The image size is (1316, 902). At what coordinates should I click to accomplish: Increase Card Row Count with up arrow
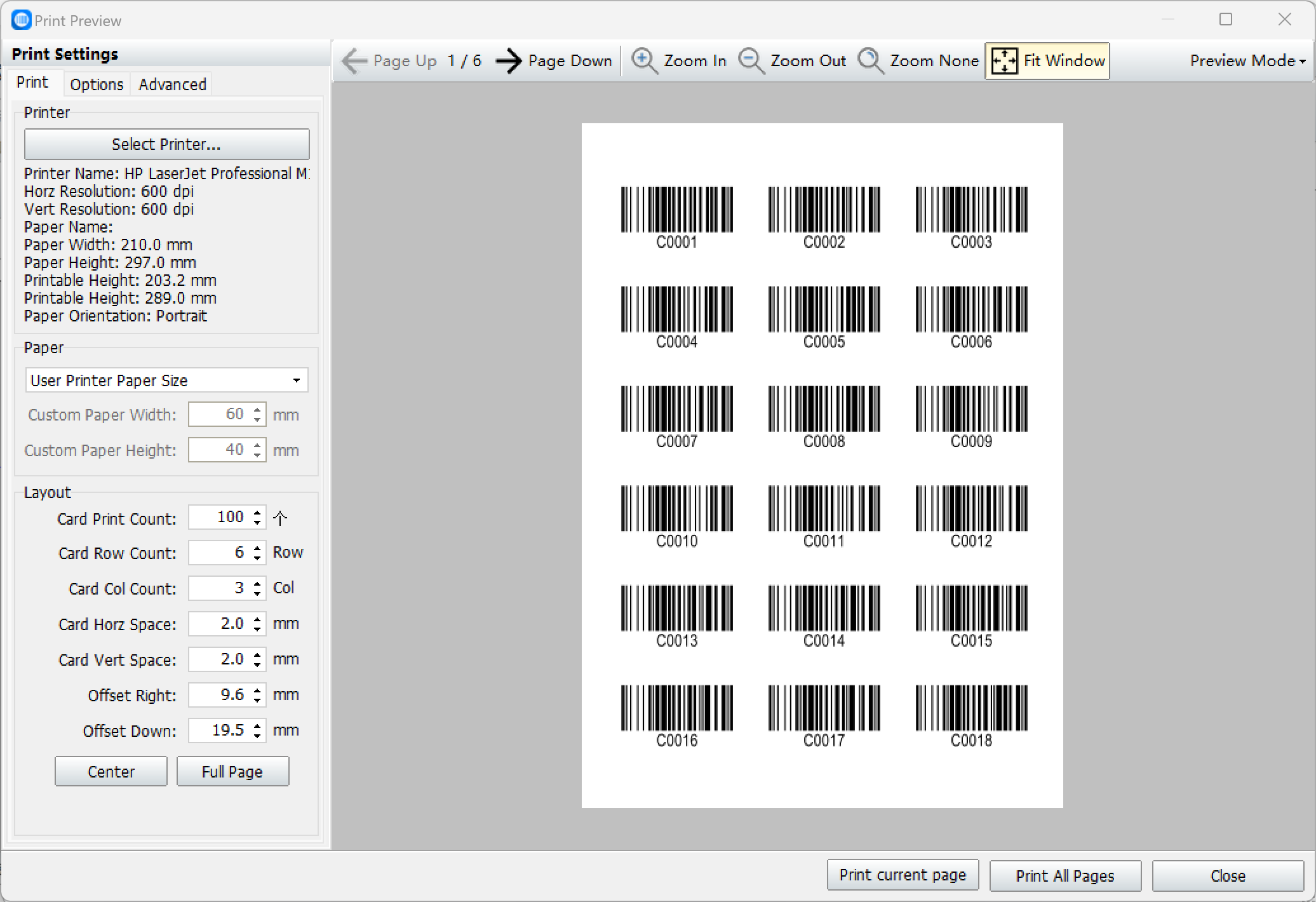257,548
